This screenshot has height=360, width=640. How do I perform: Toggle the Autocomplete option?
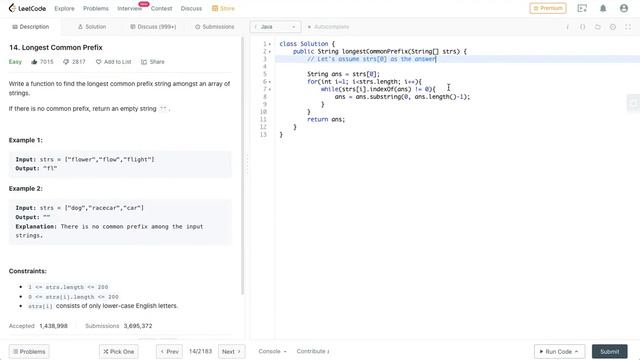pyautogui.click(x=328, y=27)
